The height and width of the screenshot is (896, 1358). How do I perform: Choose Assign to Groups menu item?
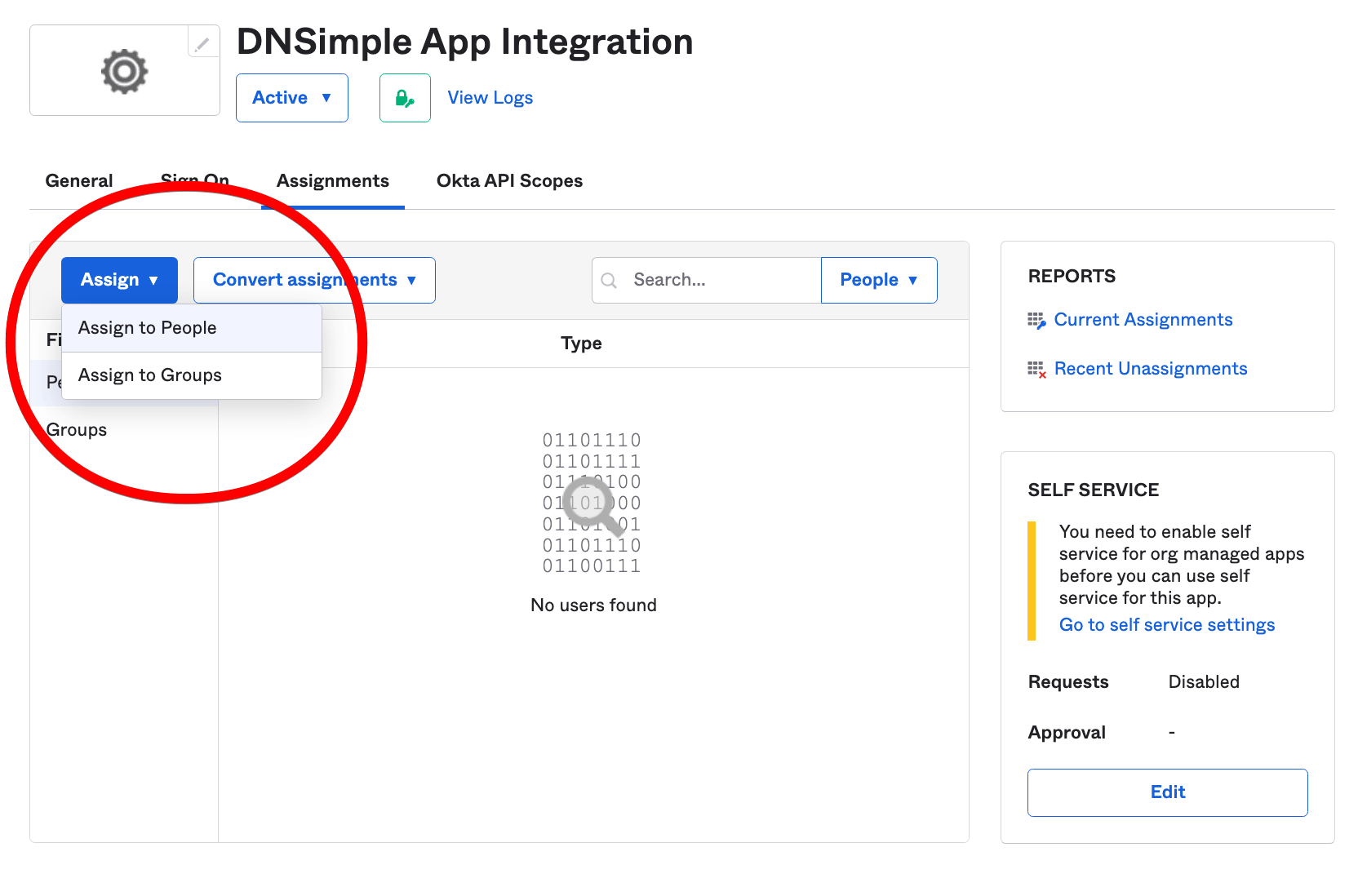pos(192,375)
